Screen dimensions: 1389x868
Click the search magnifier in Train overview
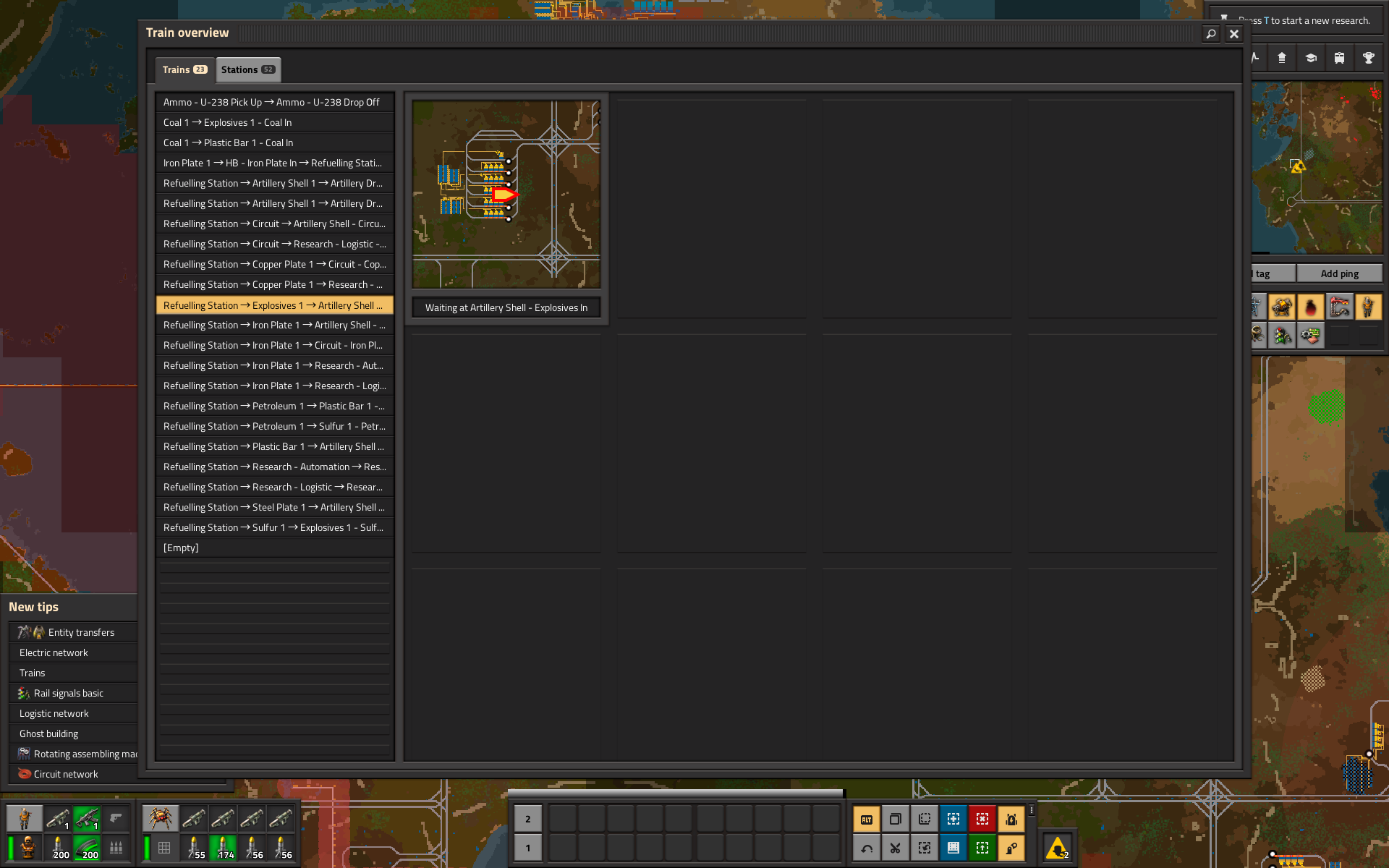pyautogui.click(x=1210, y=33)
